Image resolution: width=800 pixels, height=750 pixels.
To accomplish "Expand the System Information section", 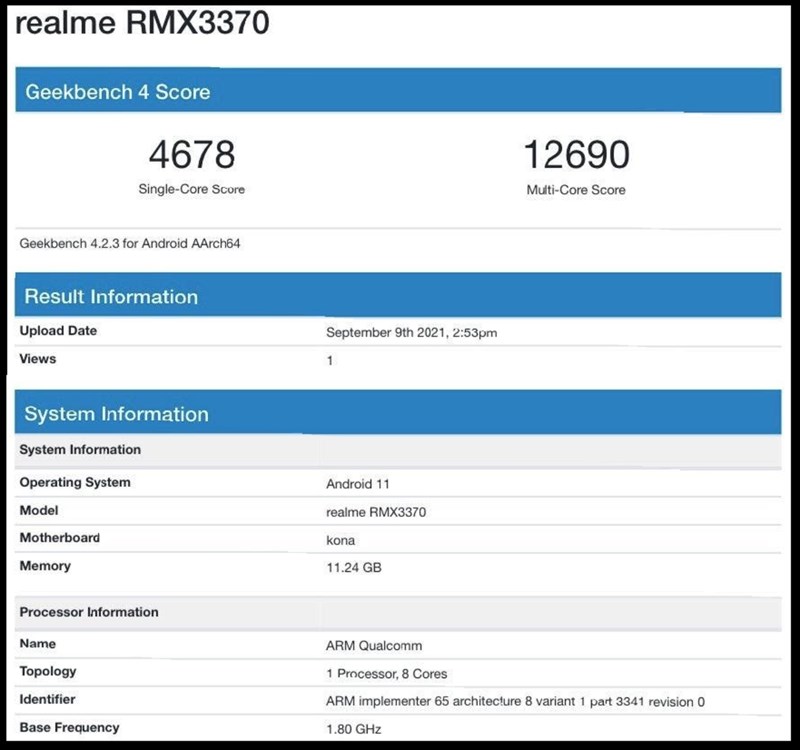I will click(117, 414).
